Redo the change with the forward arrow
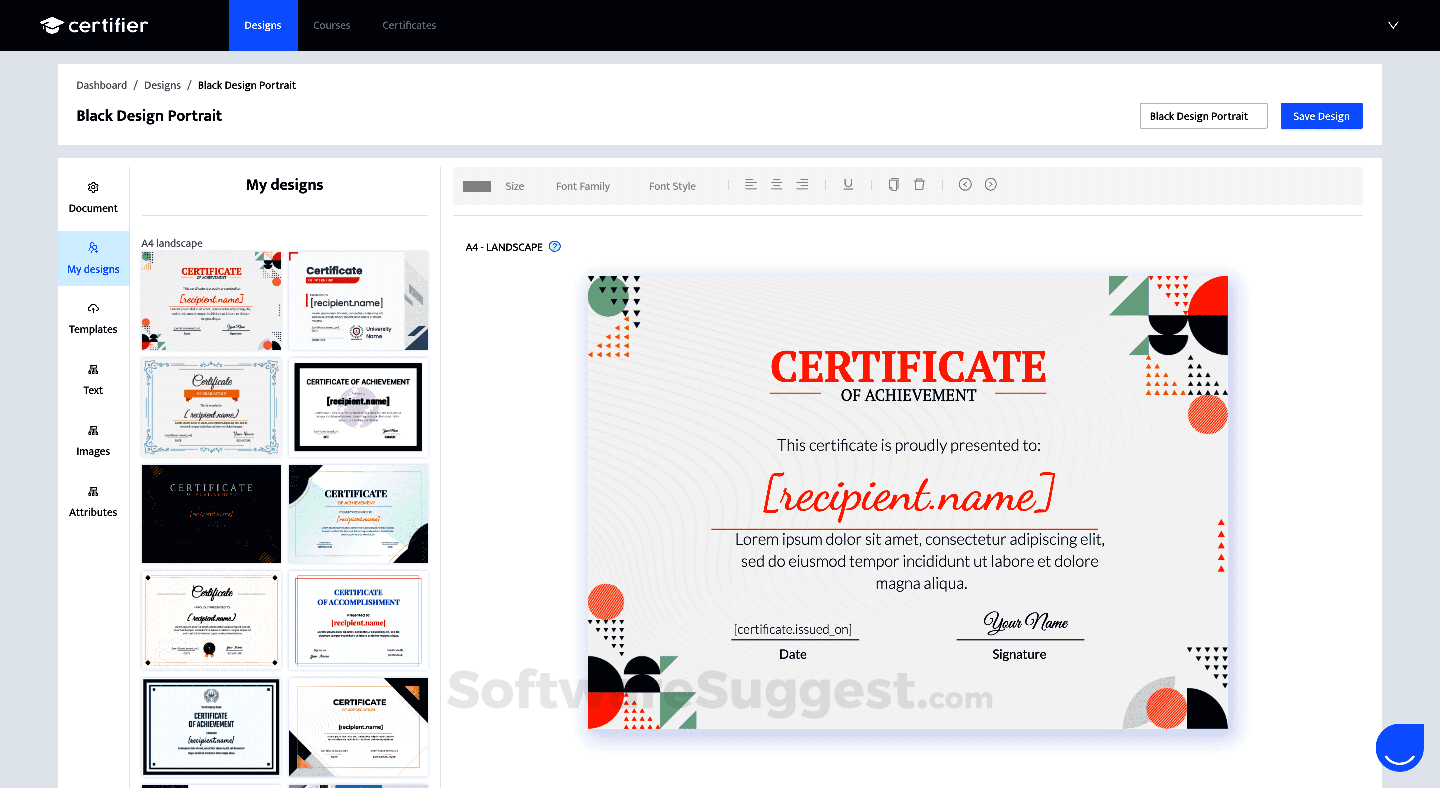Viewport: 1440px width, 788px height. [991, 184]
